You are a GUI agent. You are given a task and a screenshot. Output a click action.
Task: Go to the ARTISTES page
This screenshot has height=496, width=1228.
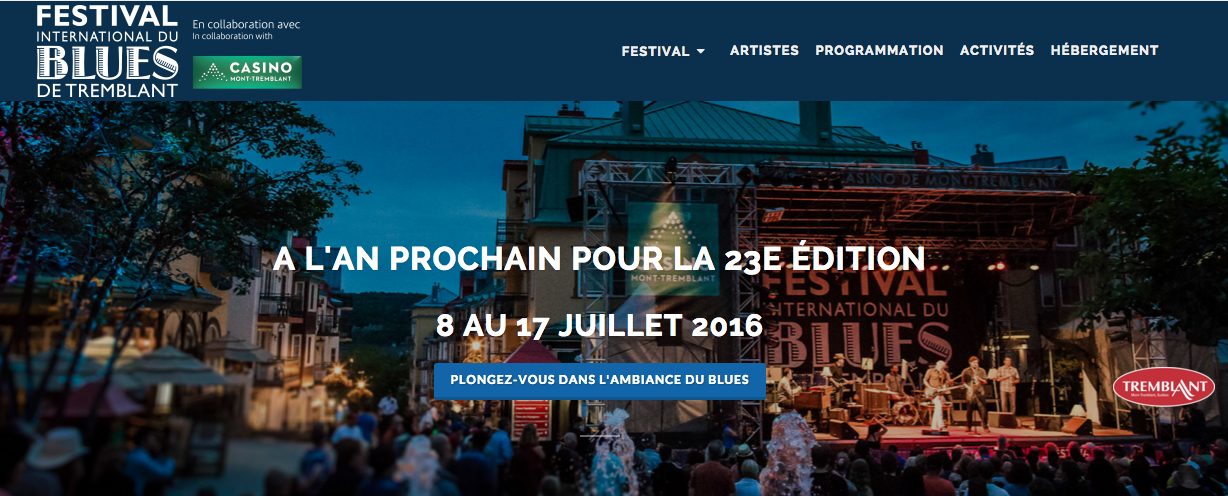tap(764, 50)
